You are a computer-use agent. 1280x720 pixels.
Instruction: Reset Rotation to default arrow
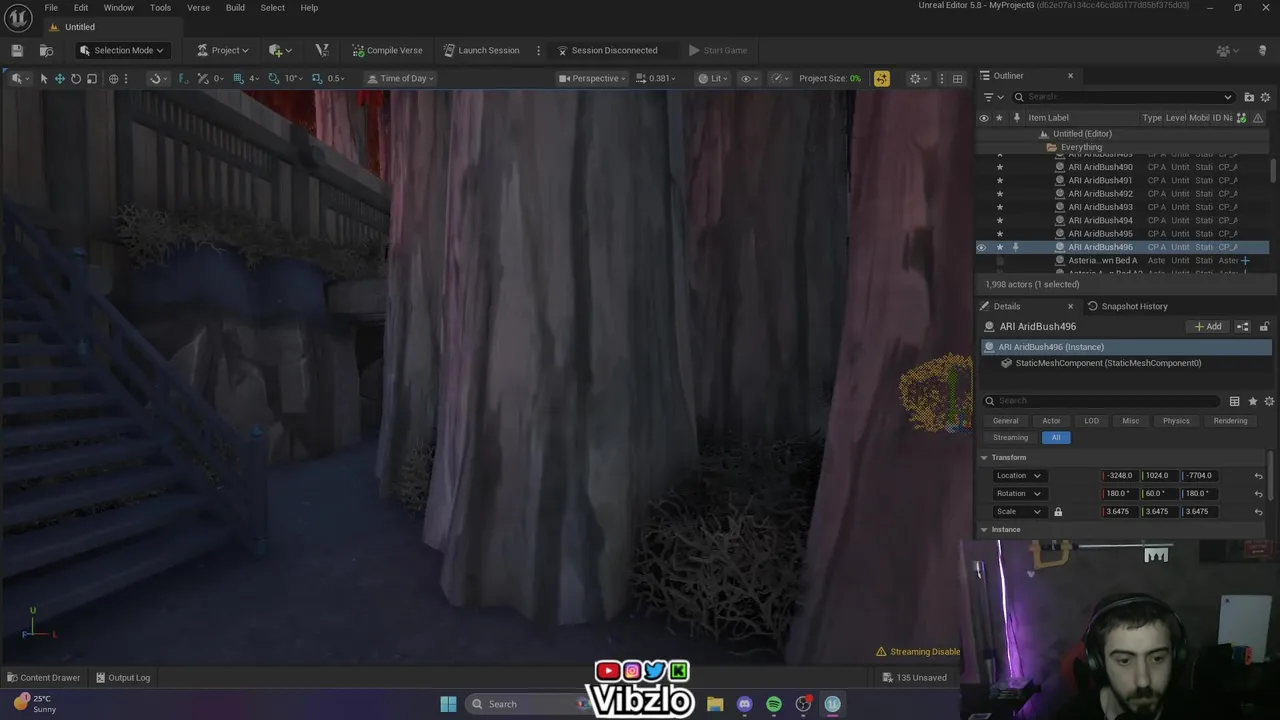(1258, 494)
